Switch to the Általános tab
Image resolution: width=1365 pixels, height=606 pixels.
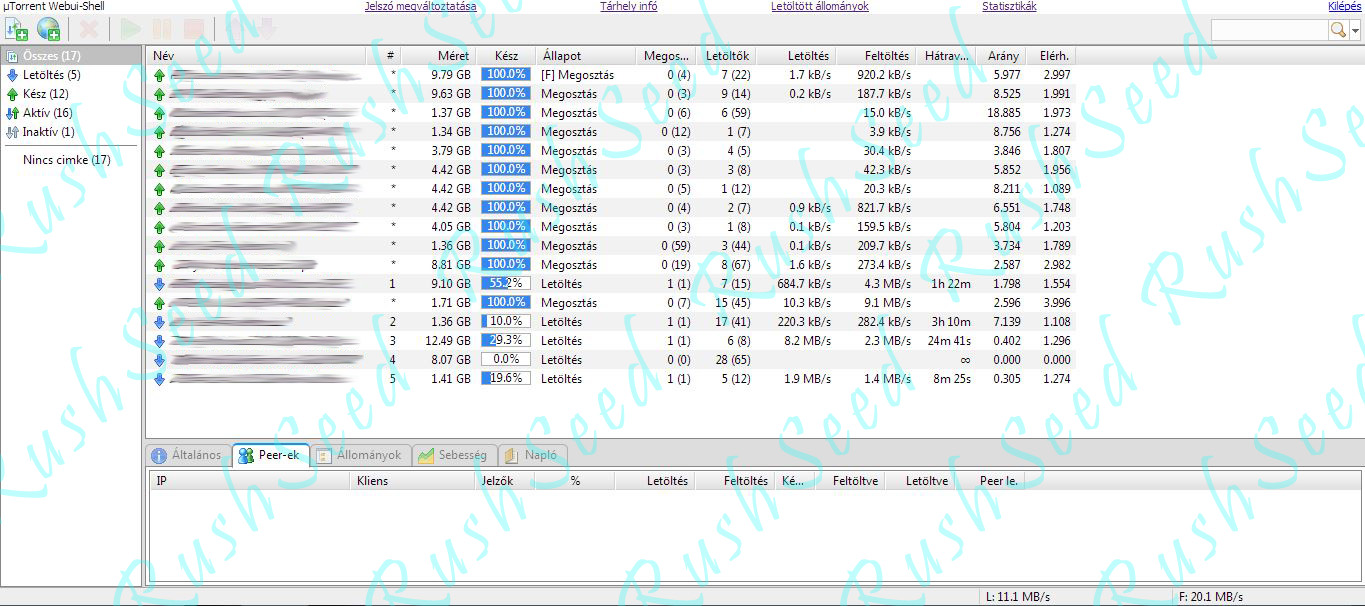click(186, 456)
